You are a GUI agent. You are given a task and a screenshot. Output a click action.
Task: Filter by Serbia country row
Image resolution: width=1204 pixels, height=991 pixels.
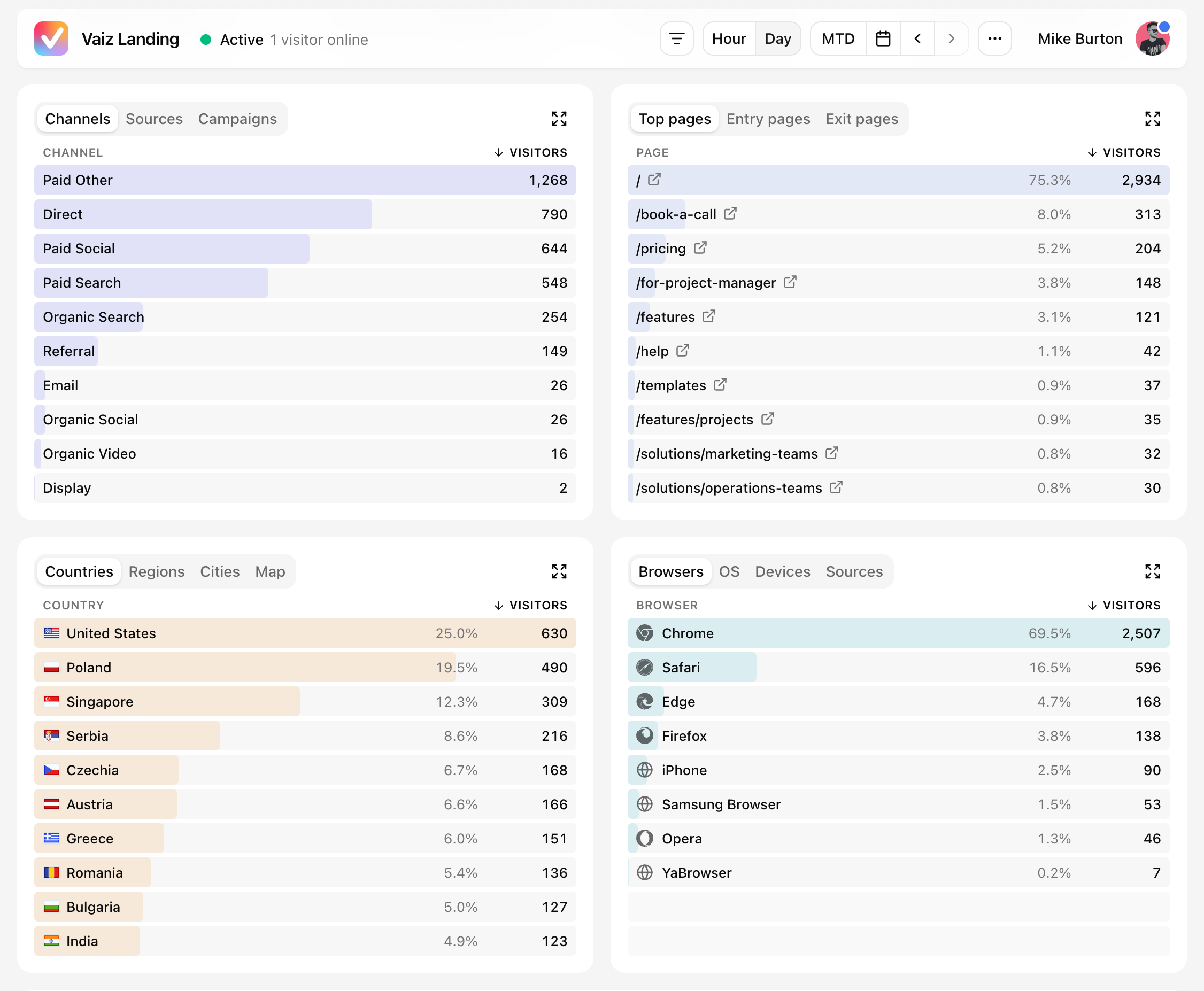coord(305,736)
